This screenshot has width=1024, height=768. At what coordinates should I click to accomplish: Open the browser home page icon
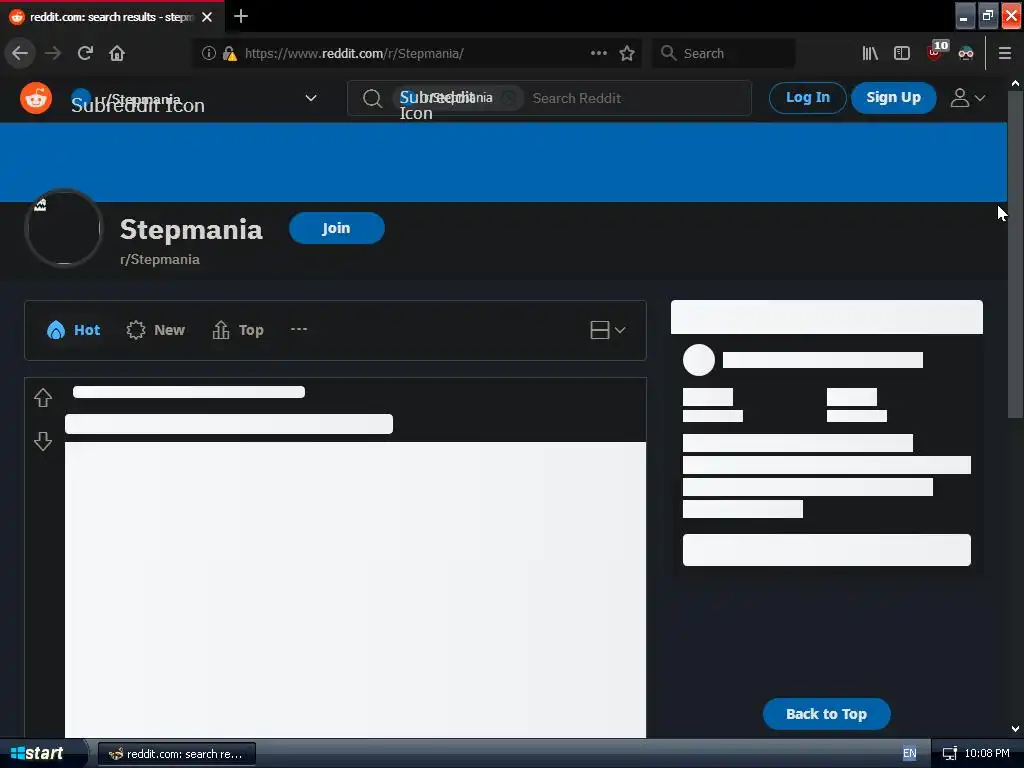pos(117,53)
